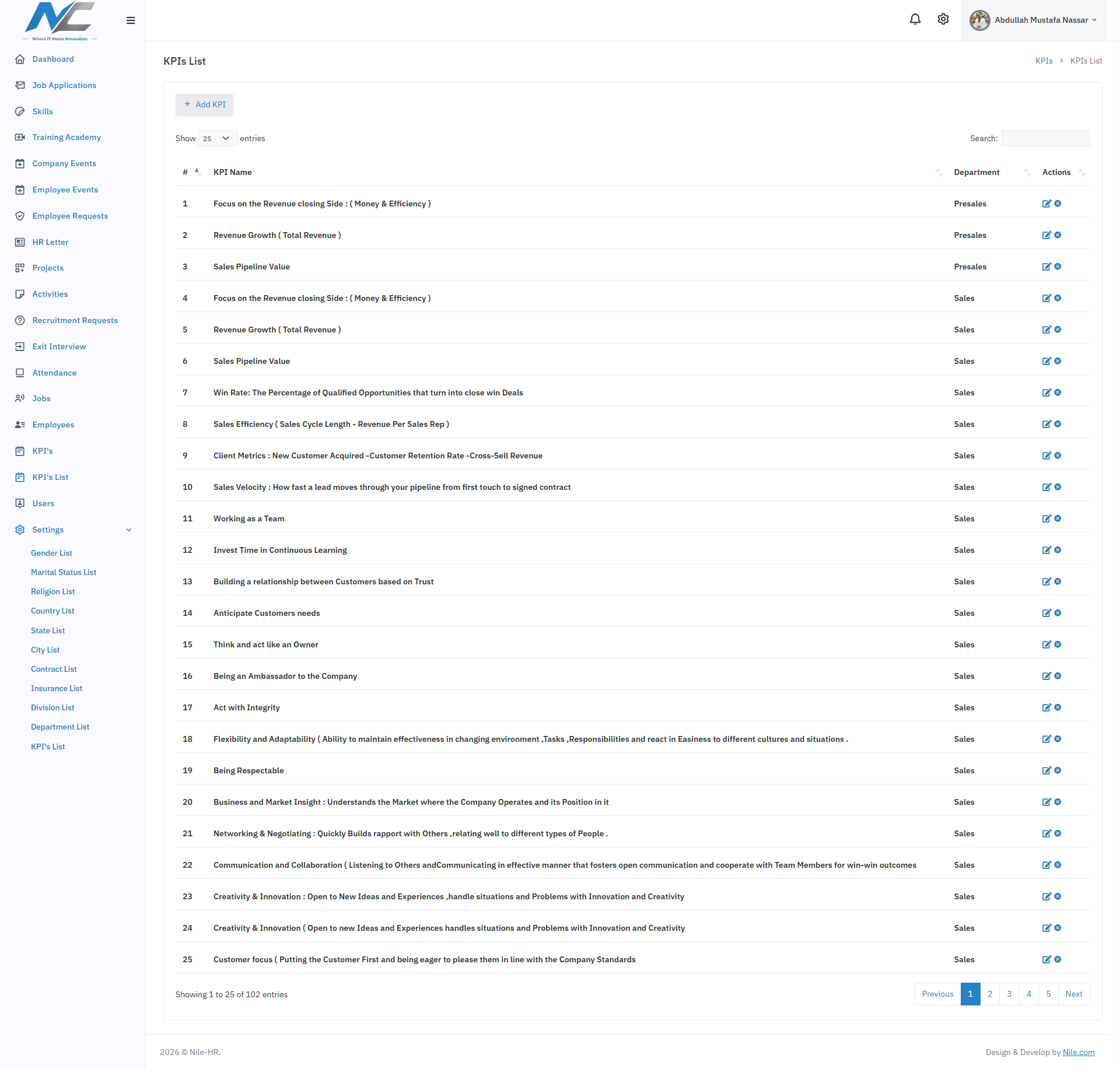The width and height of the screenshot is (1120, 1069).
Task: Delete the Win Rate KPI entry
Action: [1058, 392]
